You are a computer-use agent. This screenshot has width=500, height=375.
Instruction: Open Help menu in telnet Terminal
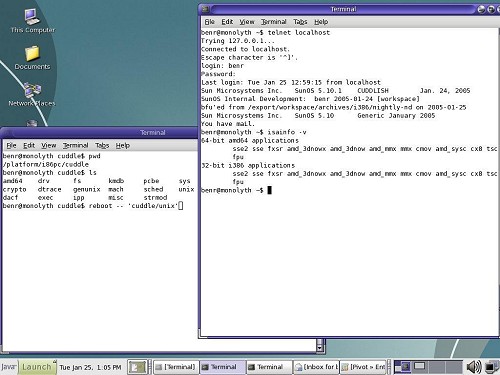point(321,22)
